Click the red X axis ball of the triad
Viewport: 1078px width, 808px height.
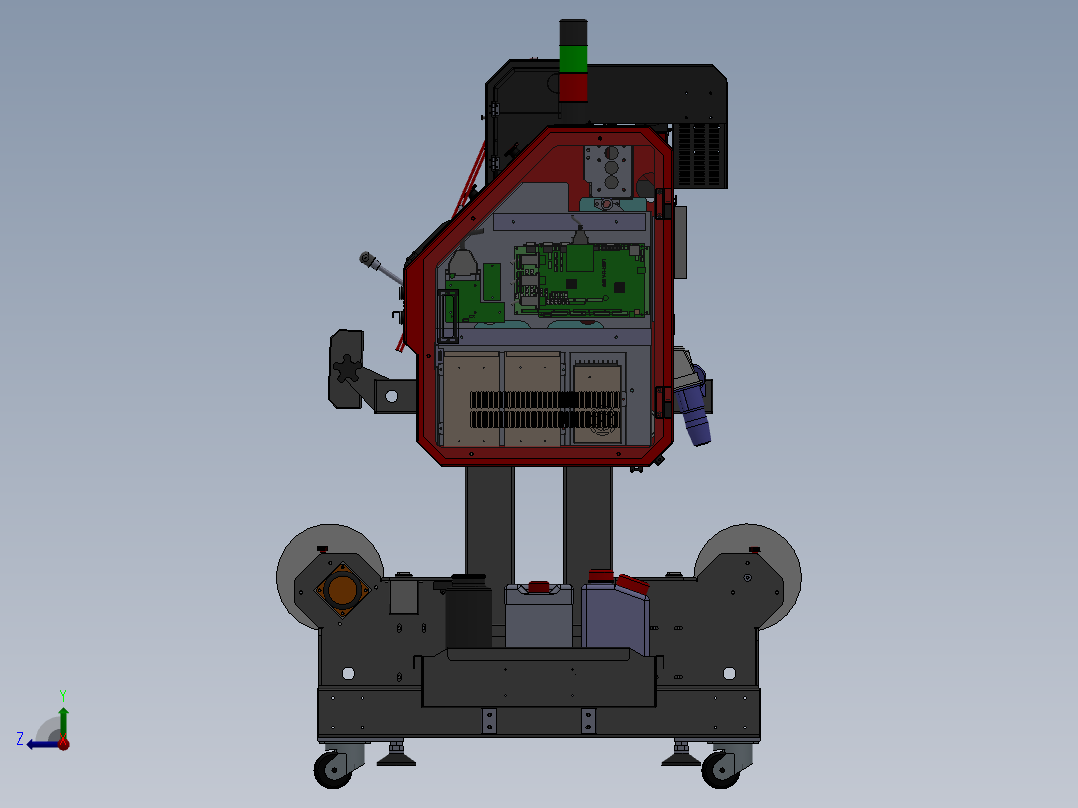[64, 744]
